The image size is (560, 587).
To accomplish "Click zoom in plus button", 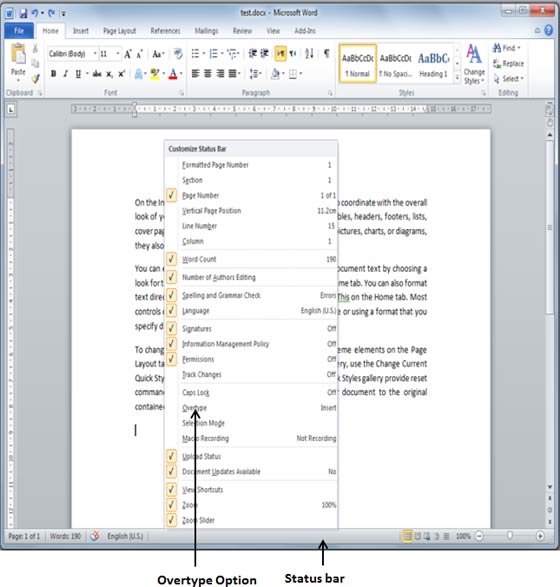I will tap(540, 536).
